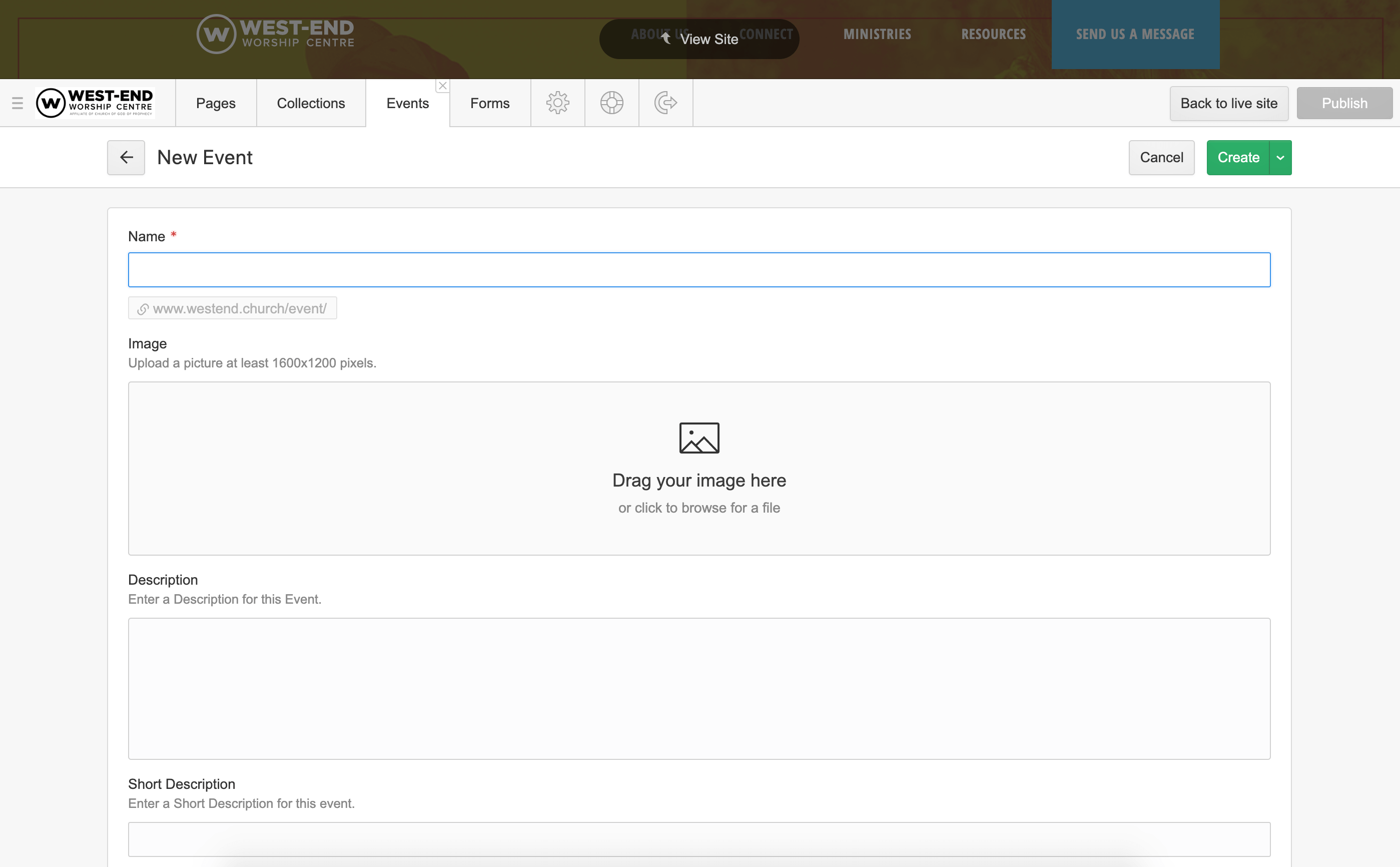Image resolution: width=1400 pixels, height=867 pixels.
Task: Click the Back to live site button
Action: coord(1229,103)
